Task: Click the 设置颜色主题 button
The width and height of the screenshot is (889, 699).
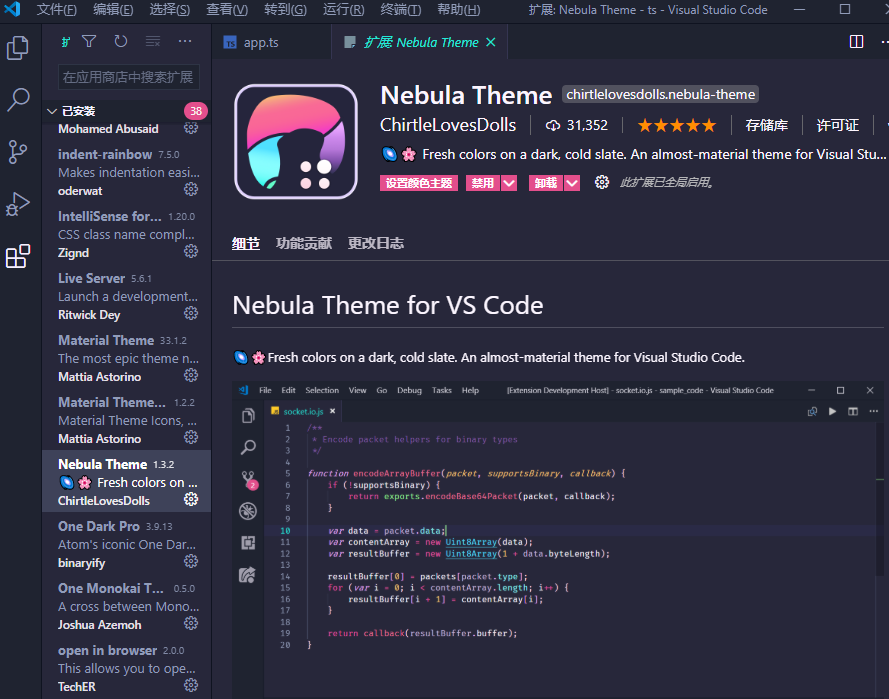Action: coord(419,183)
